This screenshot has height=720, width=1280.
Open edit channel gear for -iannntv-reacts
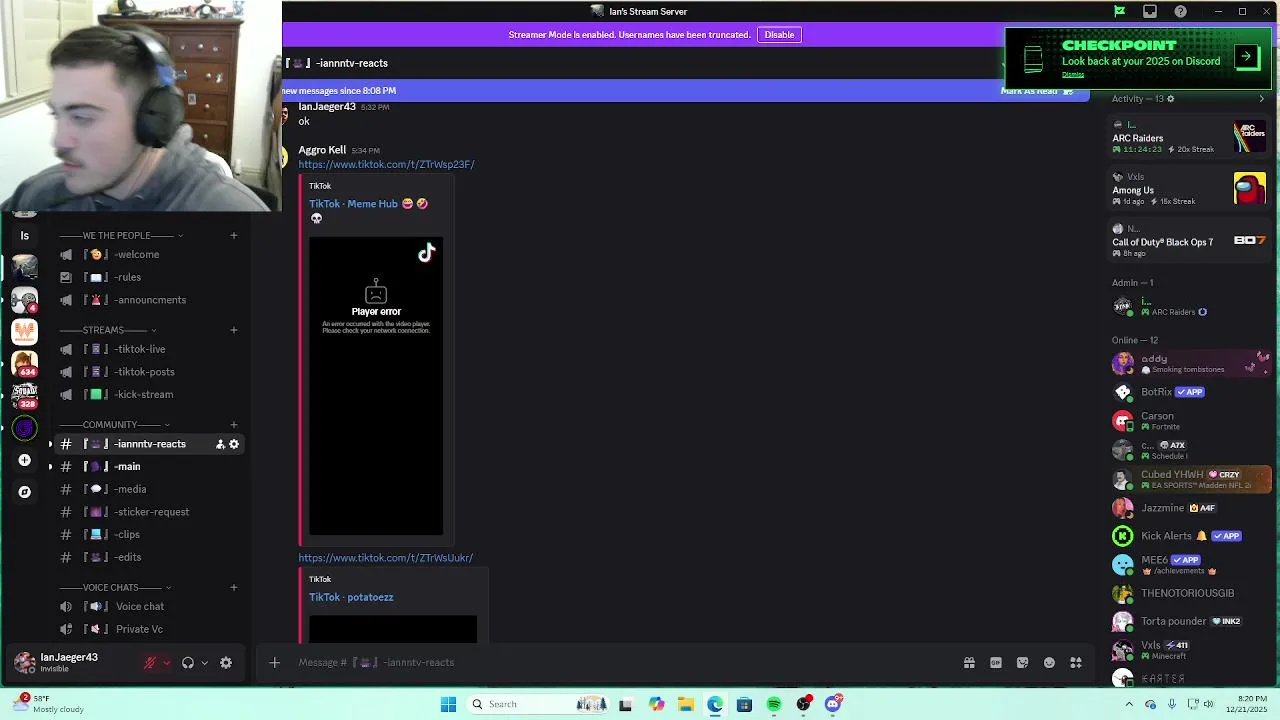[x=234, y=444]
